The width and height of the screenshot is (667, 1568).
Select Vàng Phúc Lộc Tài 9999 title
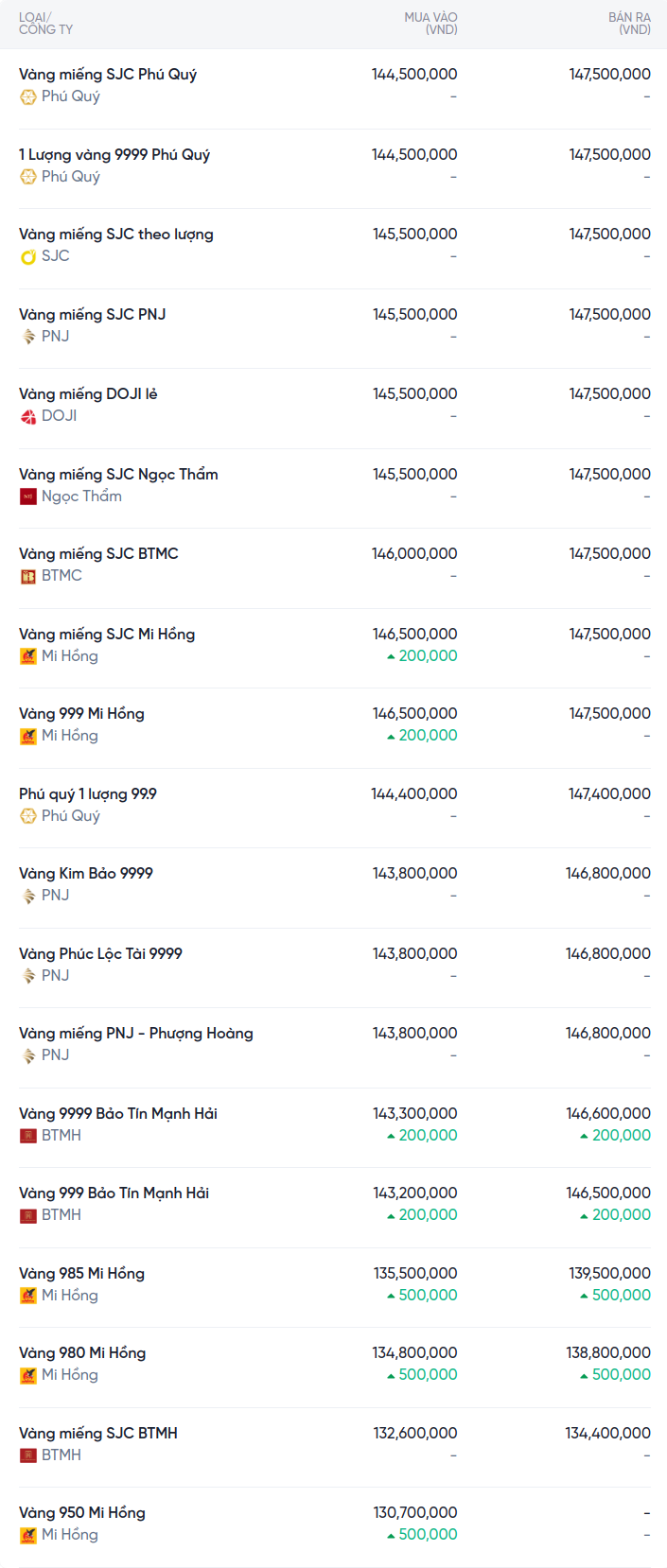click(100, 953)
